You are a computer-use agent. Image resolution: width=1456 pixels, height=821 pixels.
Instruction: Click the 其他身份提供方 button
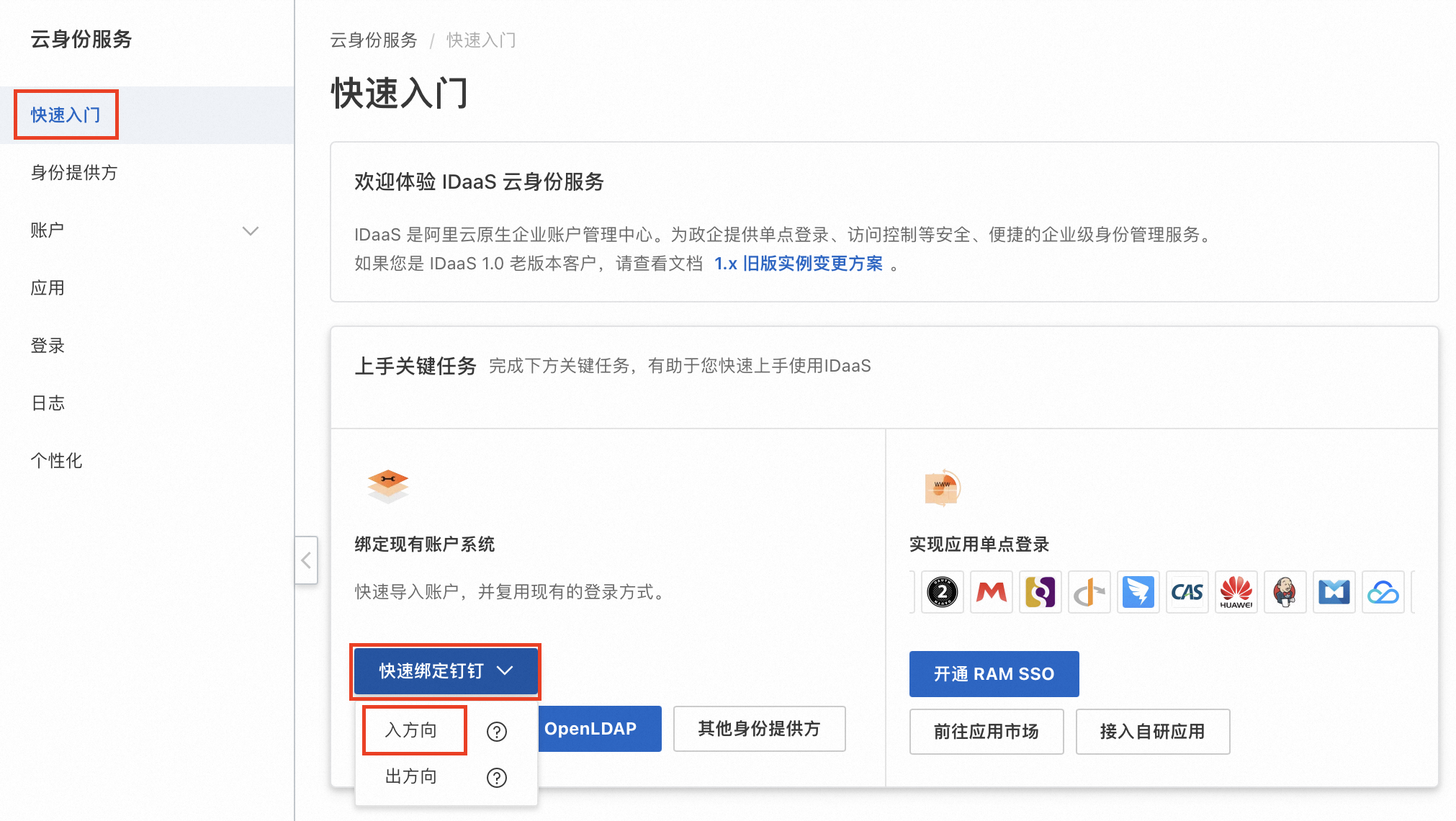pyautogui.click(x=759, y=729)
